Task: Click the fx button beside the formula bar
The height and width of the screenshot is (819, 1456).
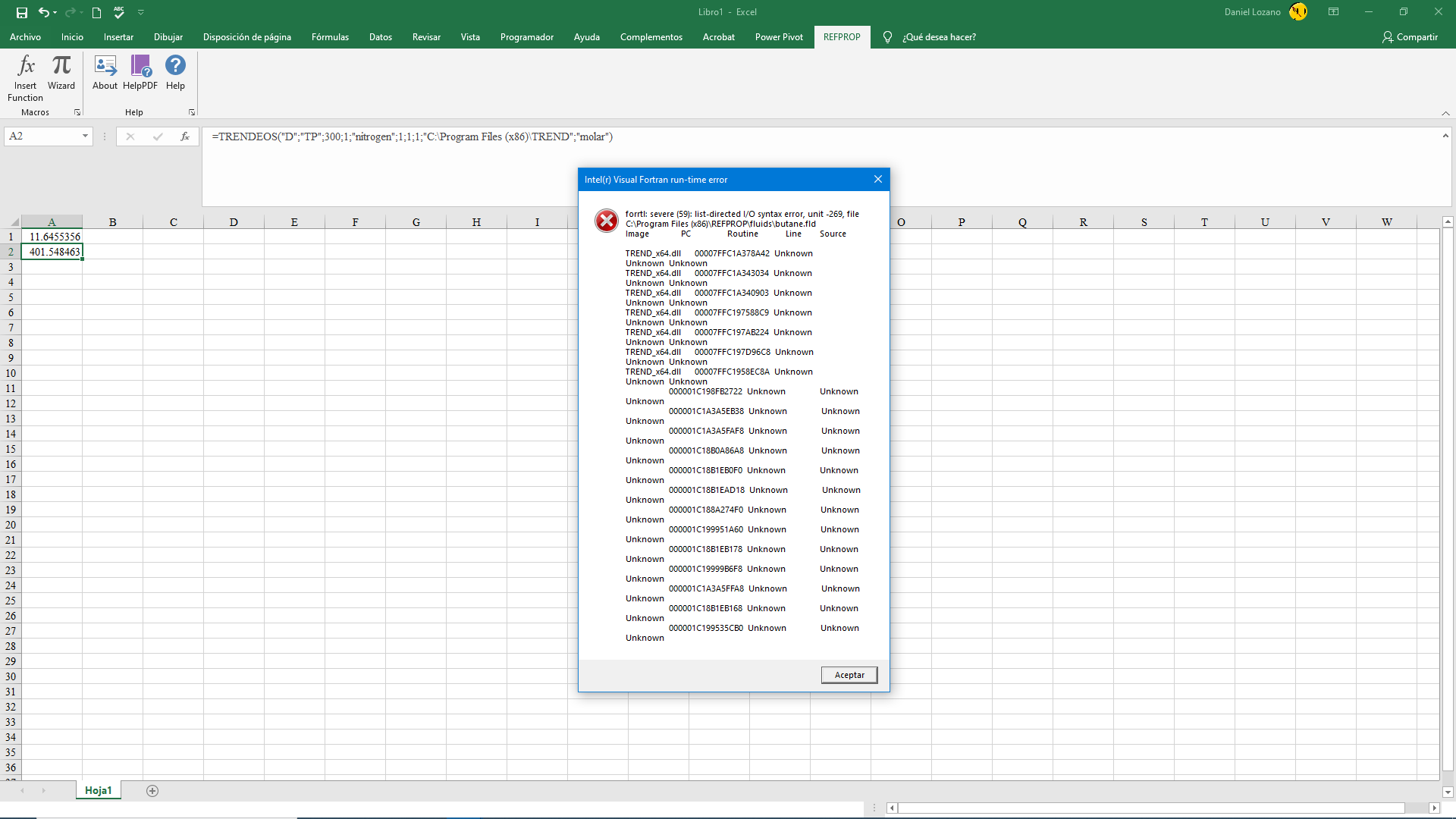Action: 184,136
